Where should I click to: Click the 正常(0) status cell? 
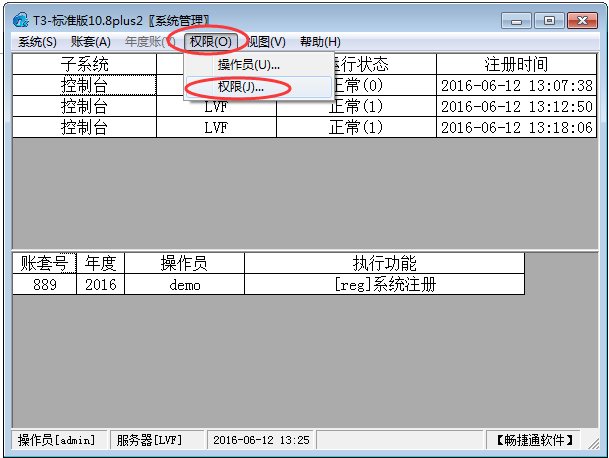click(385, 85)
